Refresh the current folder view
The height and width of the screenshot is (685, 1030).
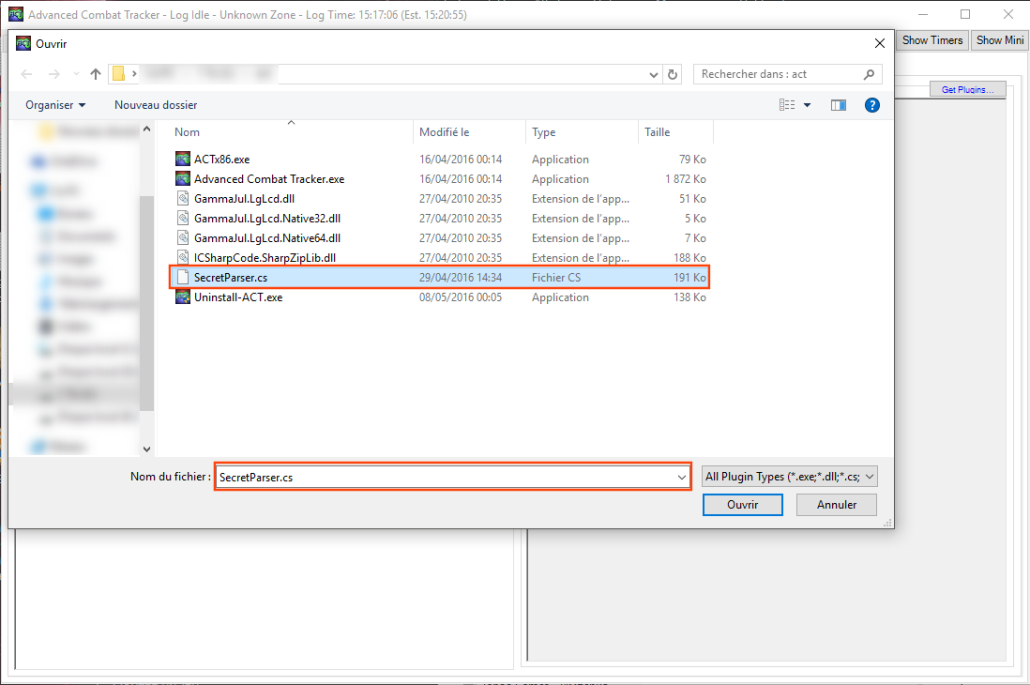(x=673, y=74)
